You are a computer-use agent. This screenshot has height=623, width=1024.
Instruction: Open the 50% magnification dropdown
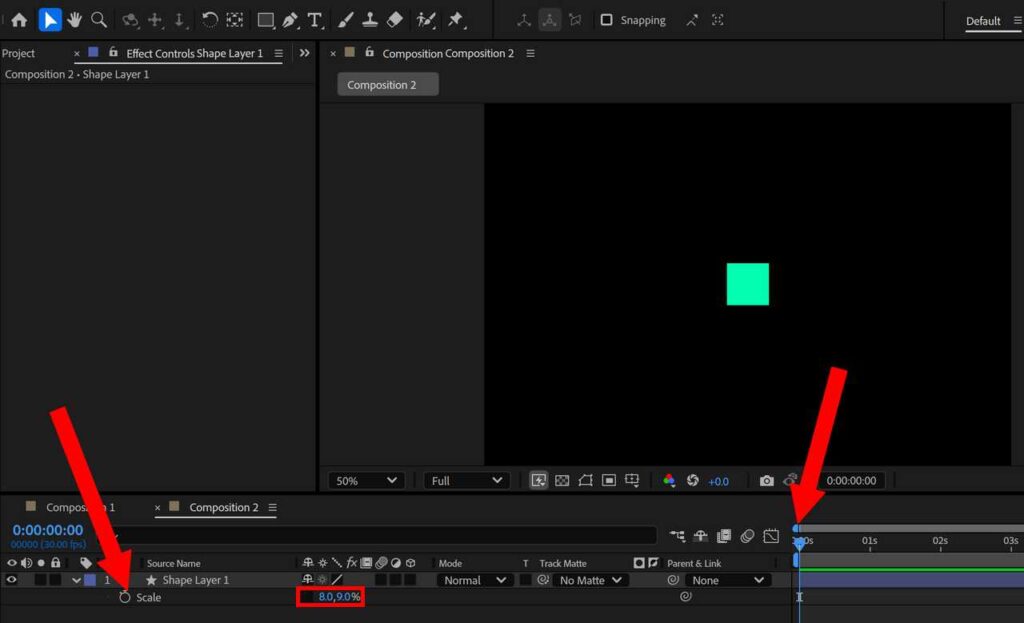(x=366, y=481)
